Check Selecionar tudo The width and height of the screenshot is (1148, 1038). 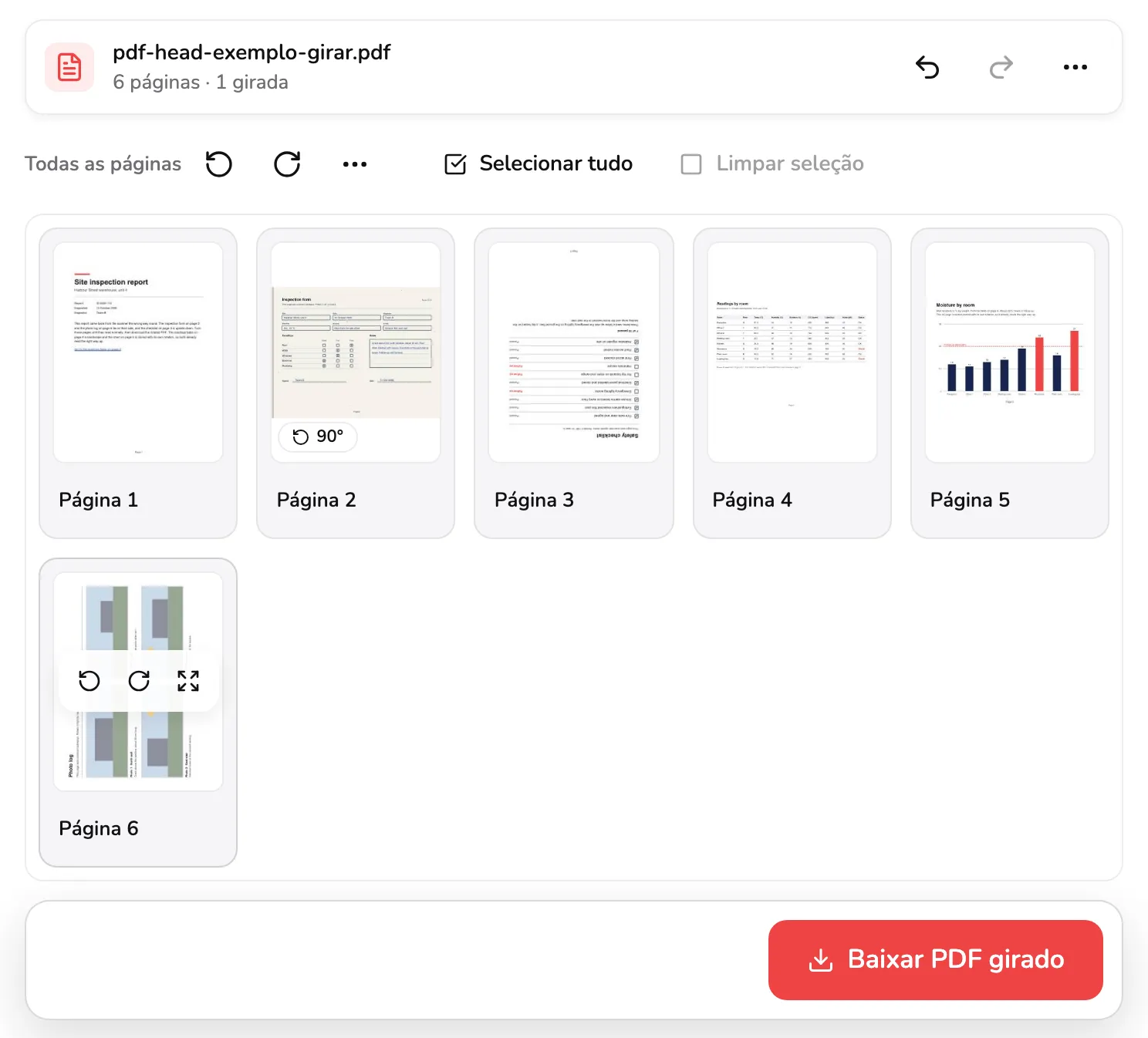[x=539, y=163]
